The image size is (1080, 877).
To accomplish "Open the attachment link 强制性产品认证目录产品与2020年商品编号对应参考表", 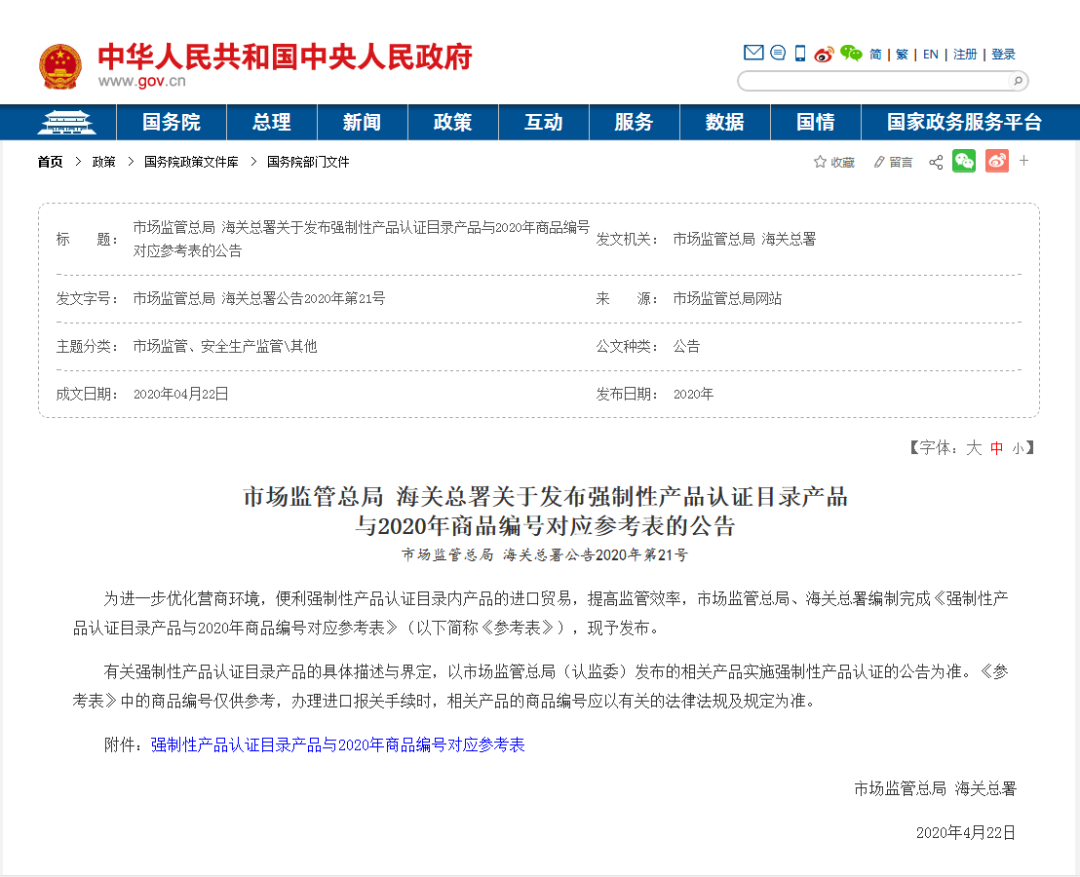I will point(337,745).
